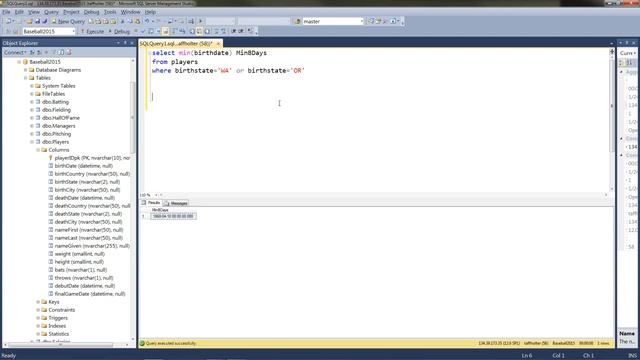Click the MinBDays column header in results
This screenshot has height=360, width=640.
pyautogui.click(x=160, y=210)
